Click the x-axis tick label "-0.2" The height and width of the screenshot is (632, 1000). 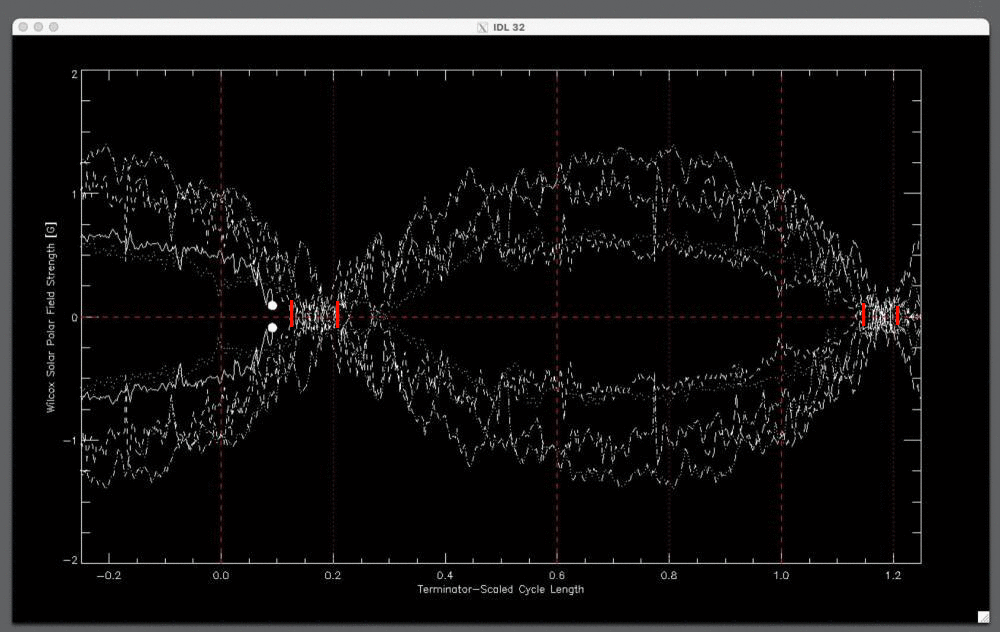[108, 576]
